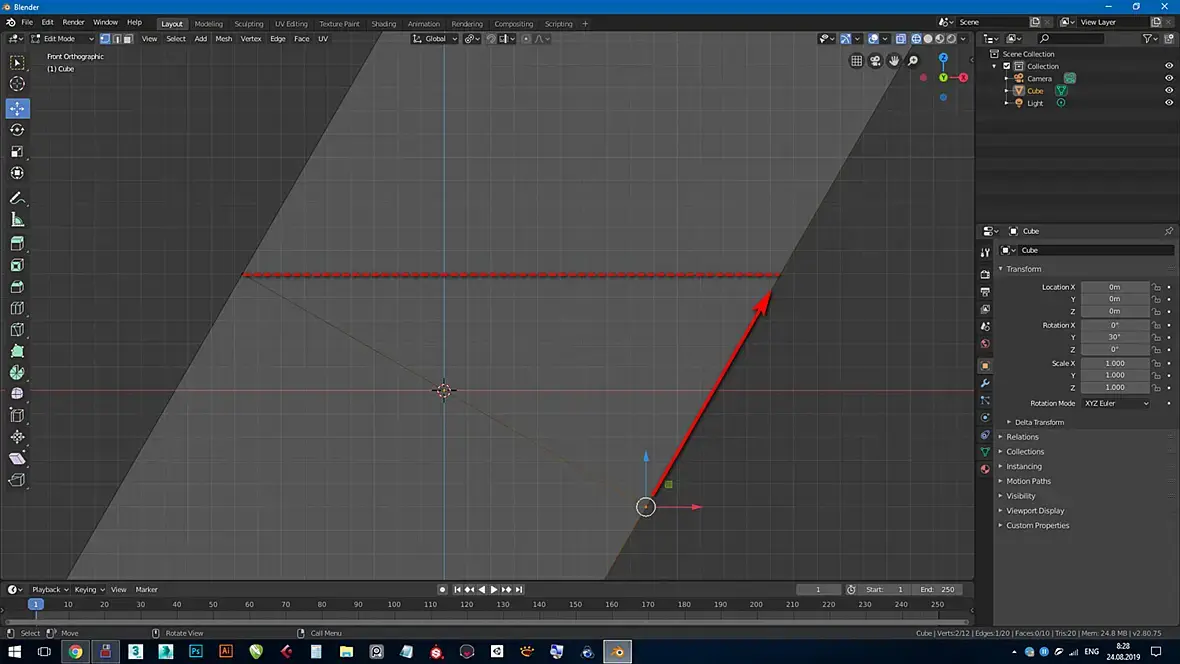Enable face select mode
This screenshot has width=1180, height=664.
coord(128,38)
